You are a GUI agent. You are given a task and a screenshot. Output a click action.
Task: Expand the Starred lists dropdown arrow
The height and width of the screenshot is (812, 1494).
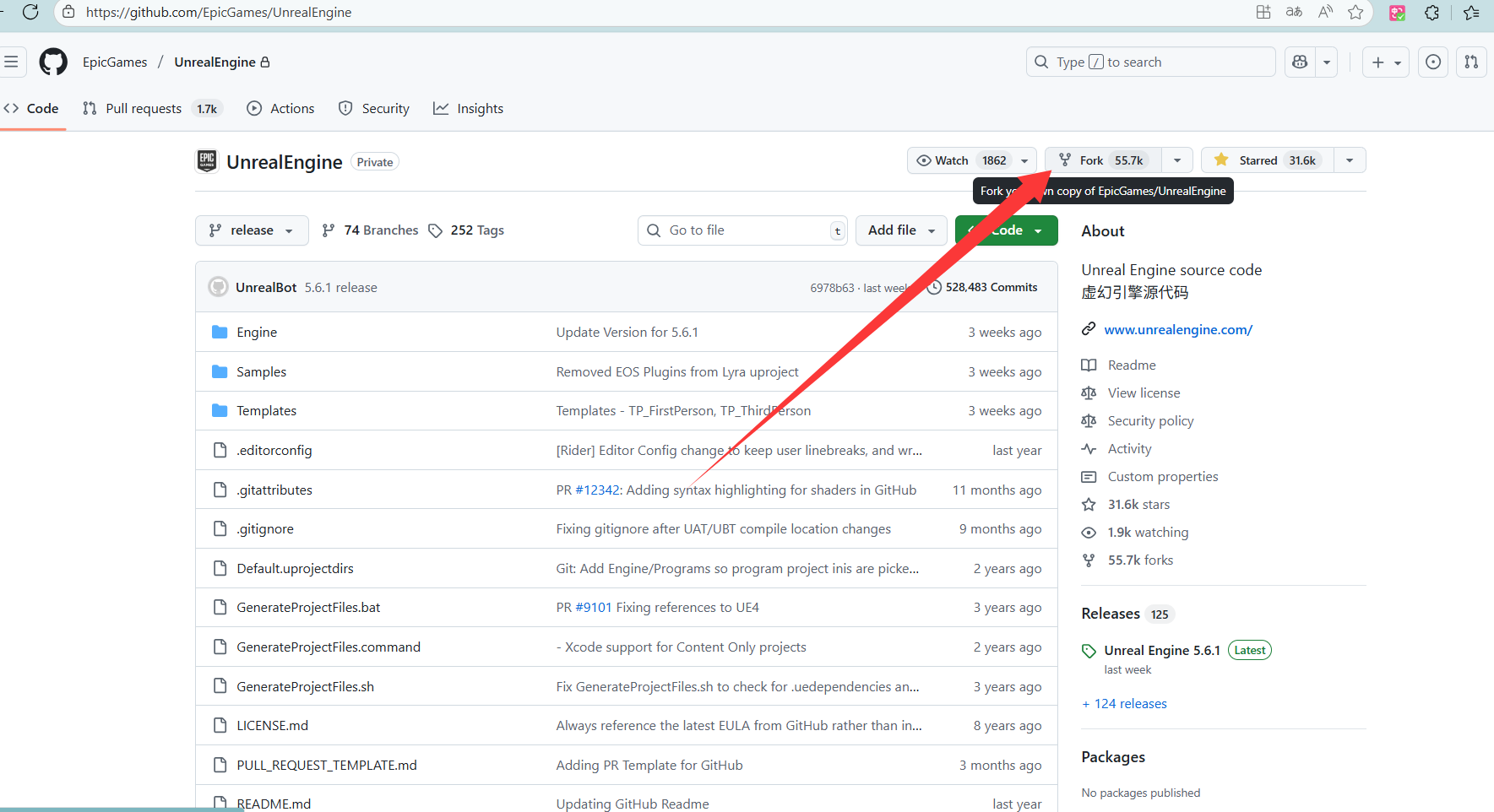pyautogui.click(x=1350, y=160)
